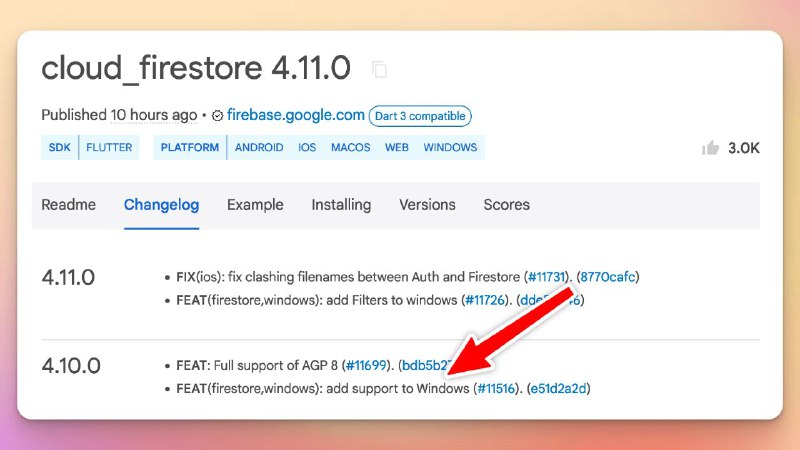This screenshot has height=450, width=800.
Task: Select the IOS platform tag
Action: coord(307,147)
